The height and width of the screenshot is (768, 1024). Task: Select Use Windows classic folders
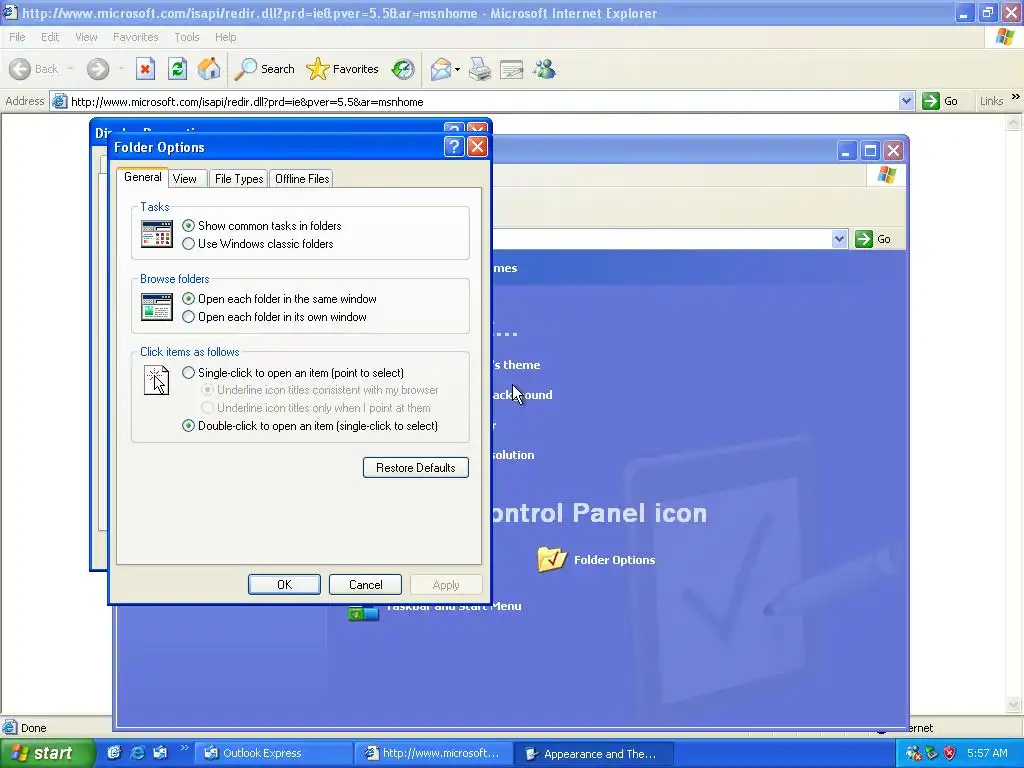258,244
